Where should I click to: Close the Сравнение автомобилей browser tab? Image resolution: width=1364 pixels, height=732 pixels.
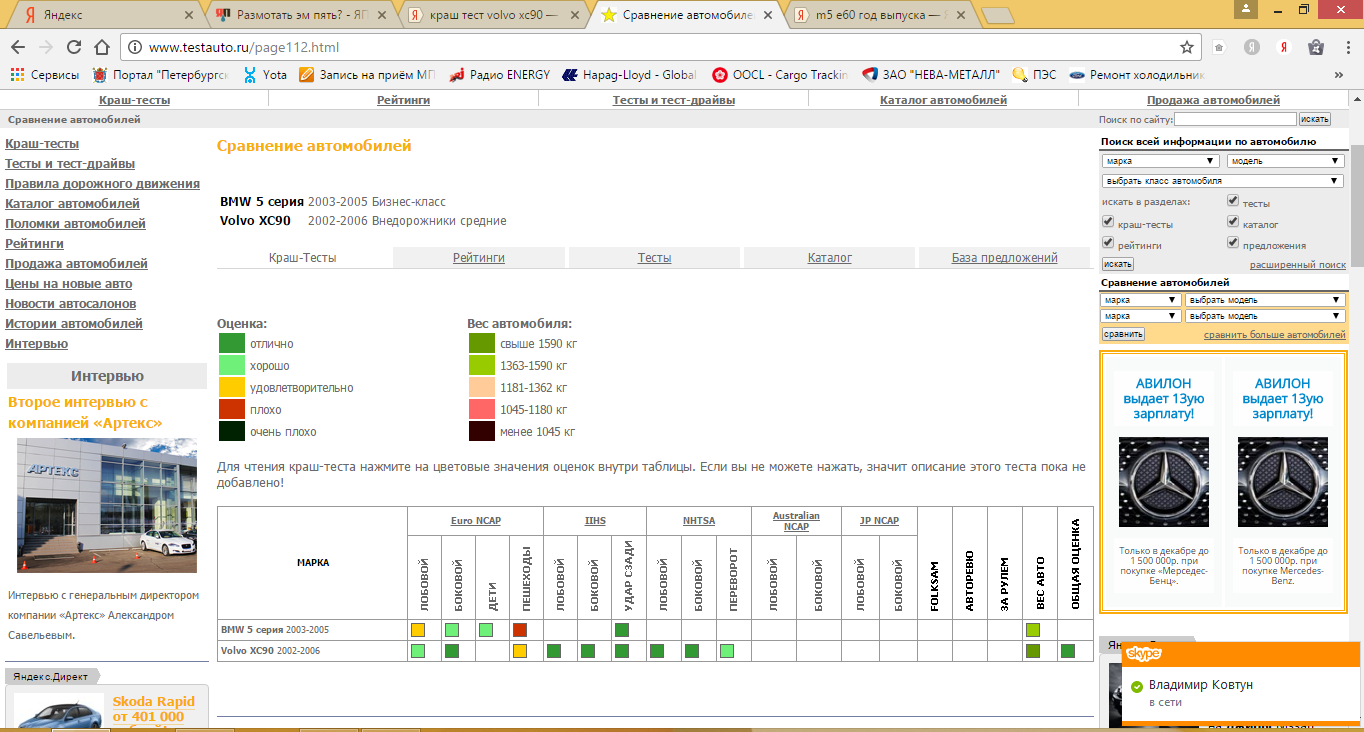[766, 16]
